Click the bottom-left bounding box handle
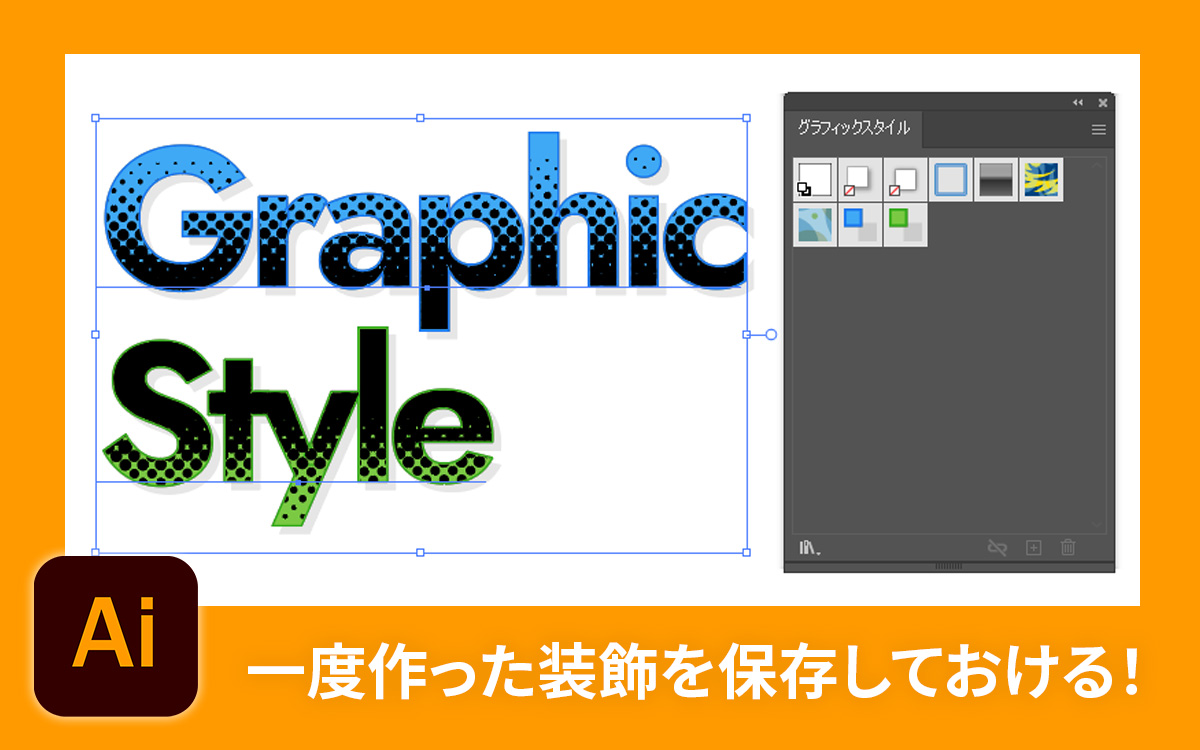This screenshot has height=750, width=1200. point(96,552)
